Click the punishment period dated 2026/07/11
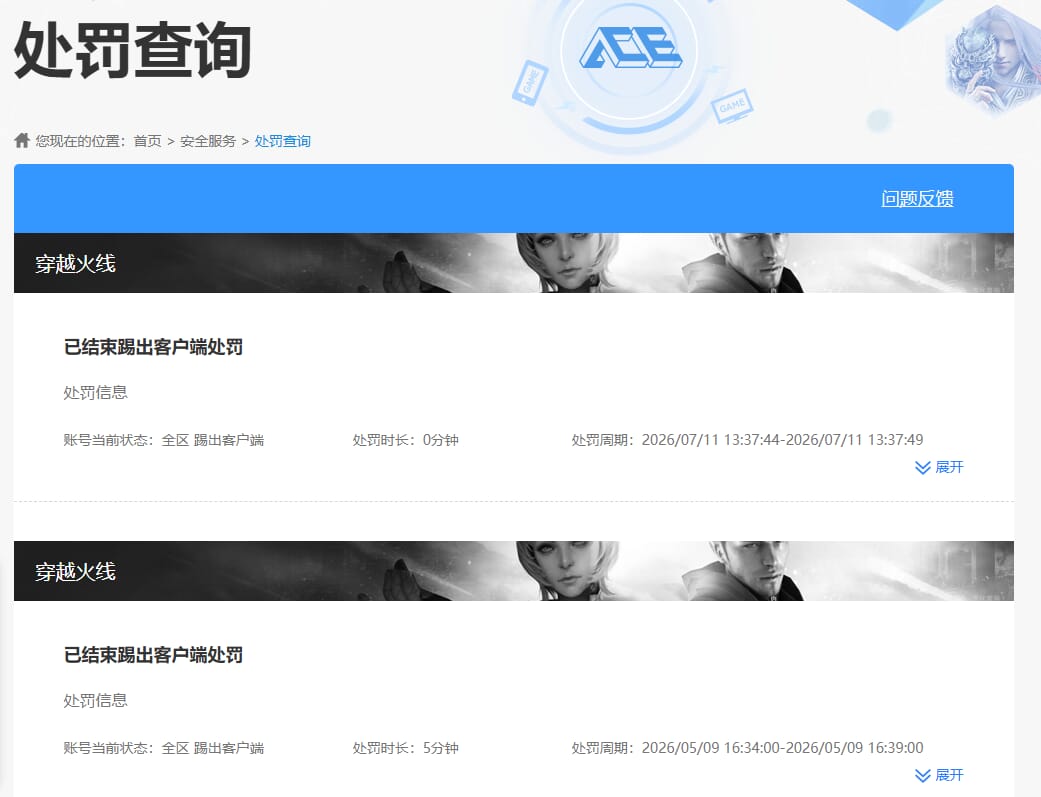This screenshot has width=1041, height=797. (x=748, y=440)
